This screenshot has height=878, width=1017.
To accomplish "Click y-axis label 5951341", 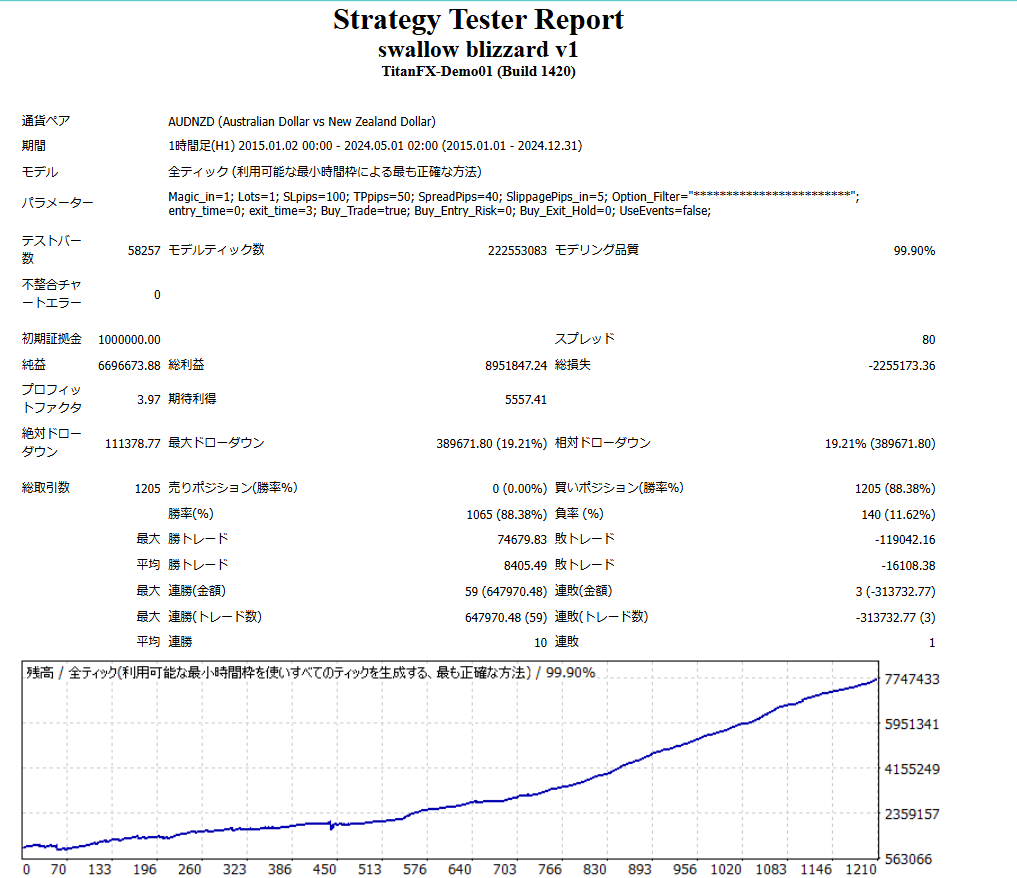I will pyautogui.click(x=912, y=724).
